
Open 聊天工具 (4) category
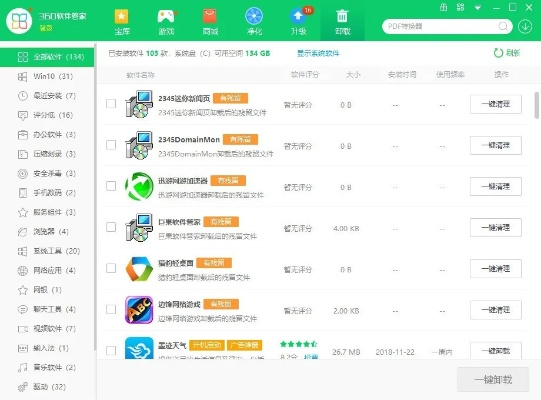tap(47, 309)
